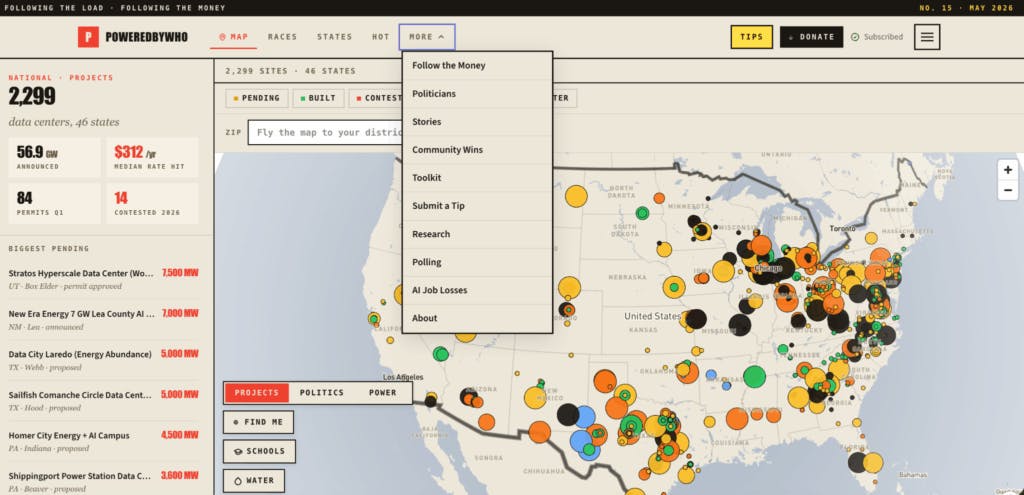Select Projects map mode
Image resolution: width=1024 pixels, height=495 pixels.
click(257, 393)
